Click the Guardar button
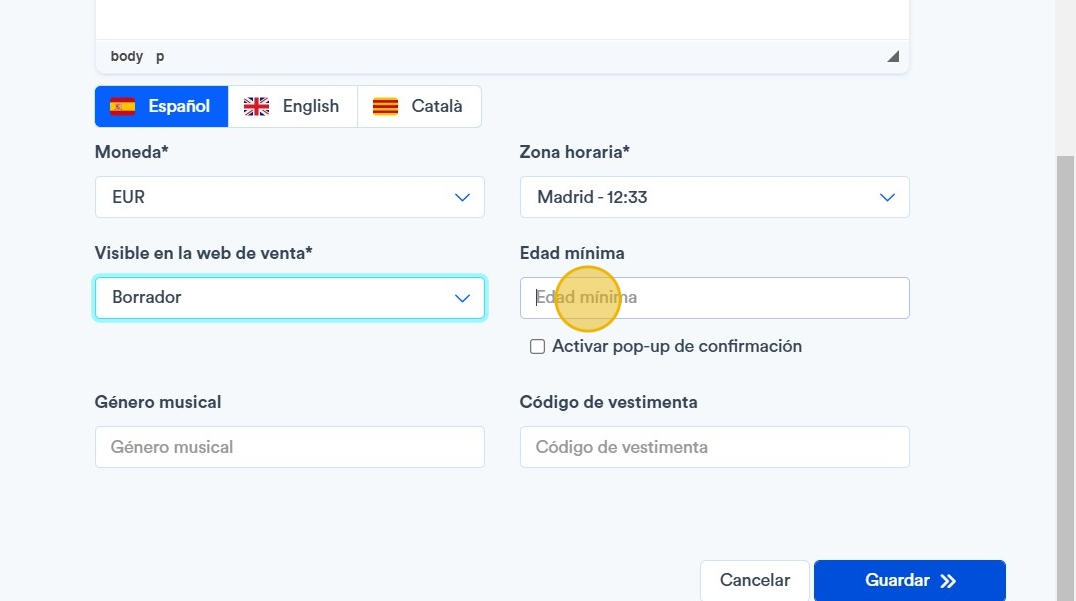The image size is (1076, 601). (x=909, y=581)
